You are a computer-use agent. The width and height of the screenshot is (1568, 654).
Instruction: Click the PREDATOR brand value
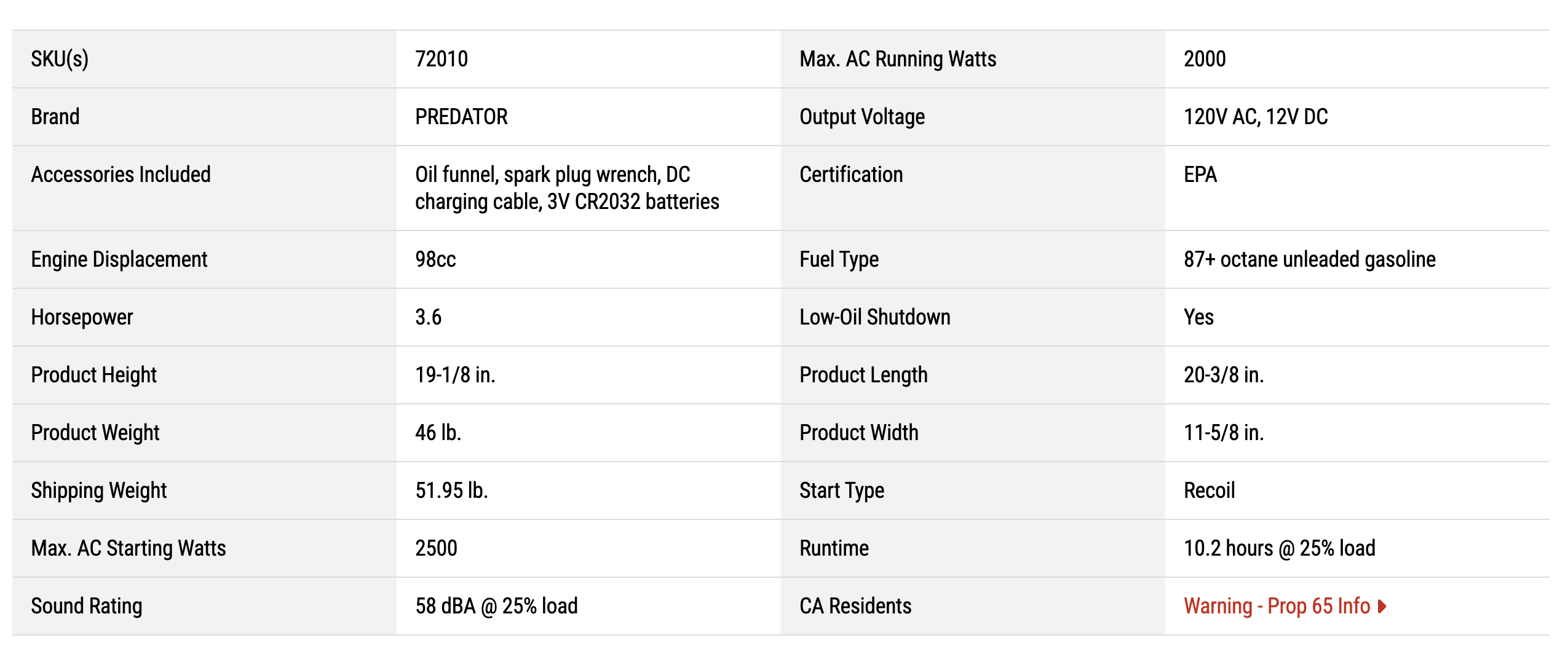[461, 117]
